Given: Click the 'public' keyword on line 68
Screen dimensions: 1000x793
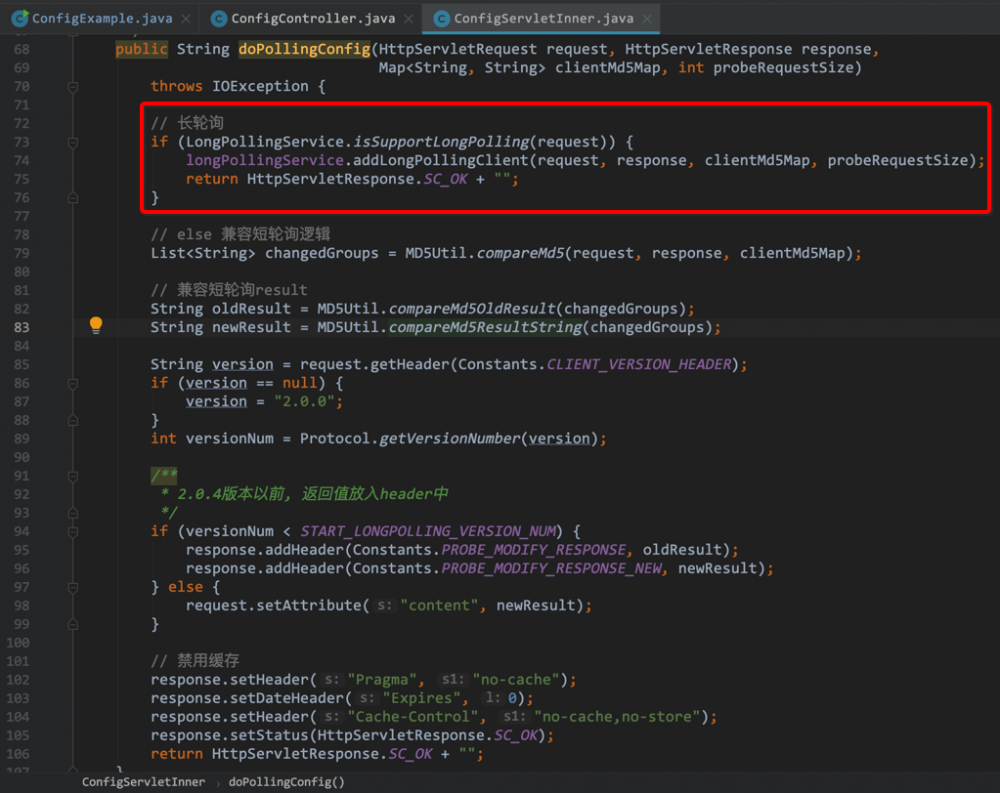Looking at the screenshot, I should coord(142,49).
